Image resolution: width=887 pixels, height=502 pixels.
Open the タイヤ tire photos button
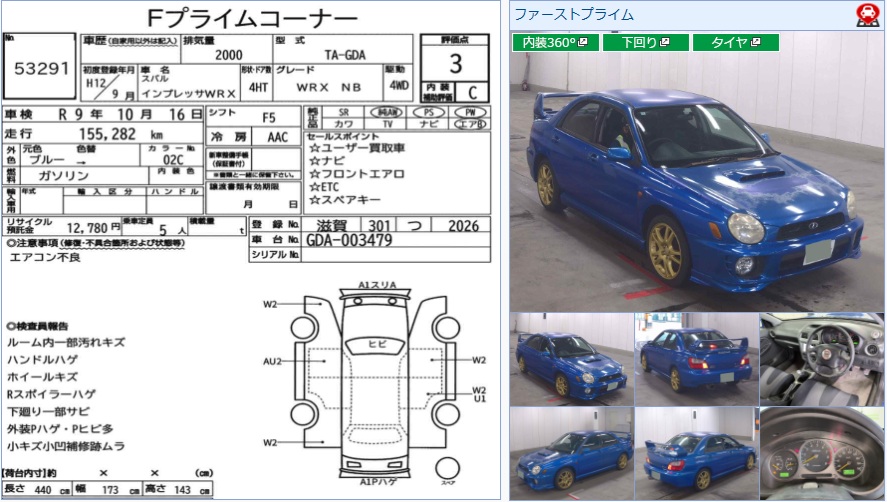(x=735, y=42)
